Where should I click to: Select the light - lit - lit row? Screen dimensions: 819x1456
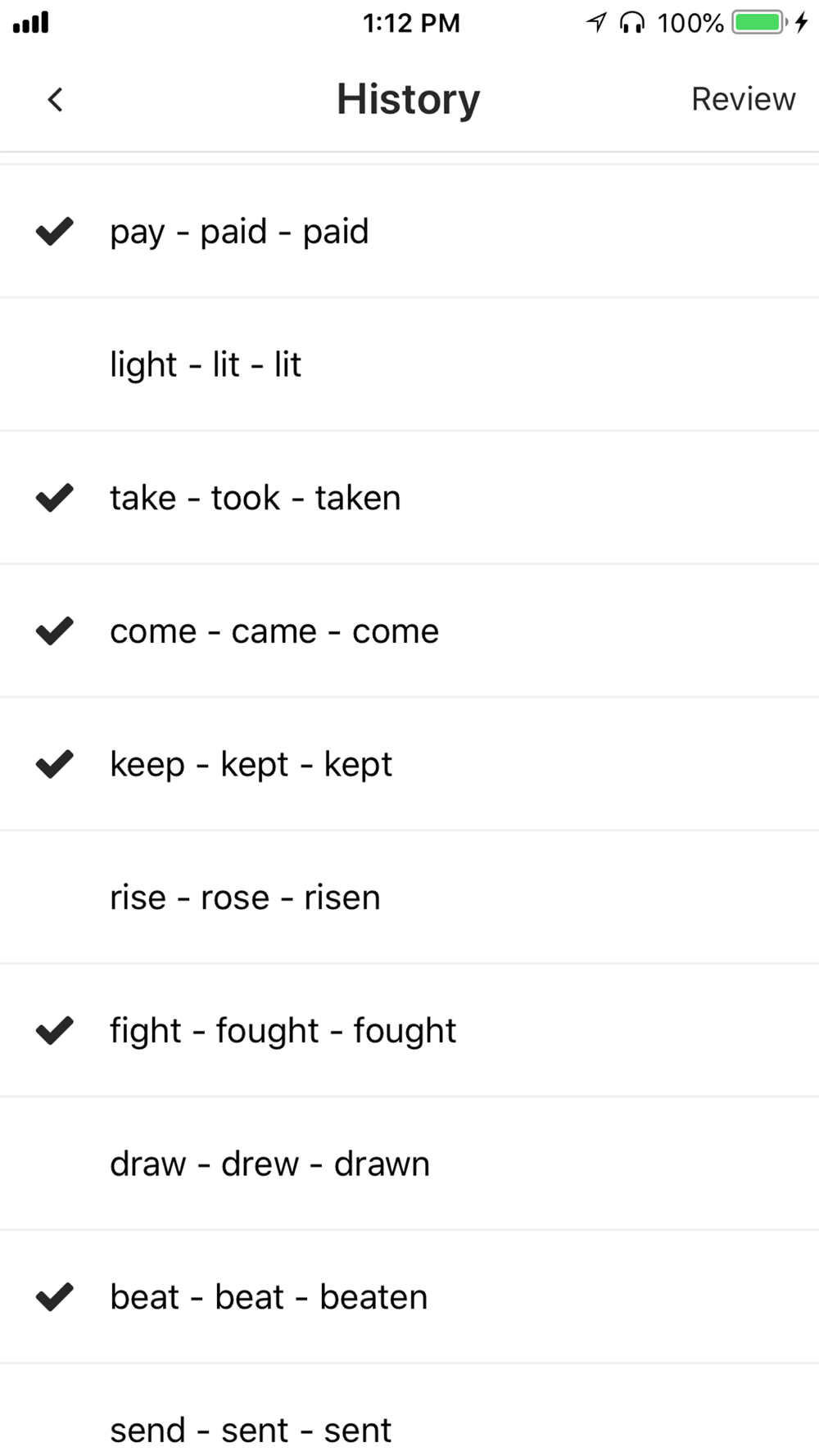coord(409,364)
